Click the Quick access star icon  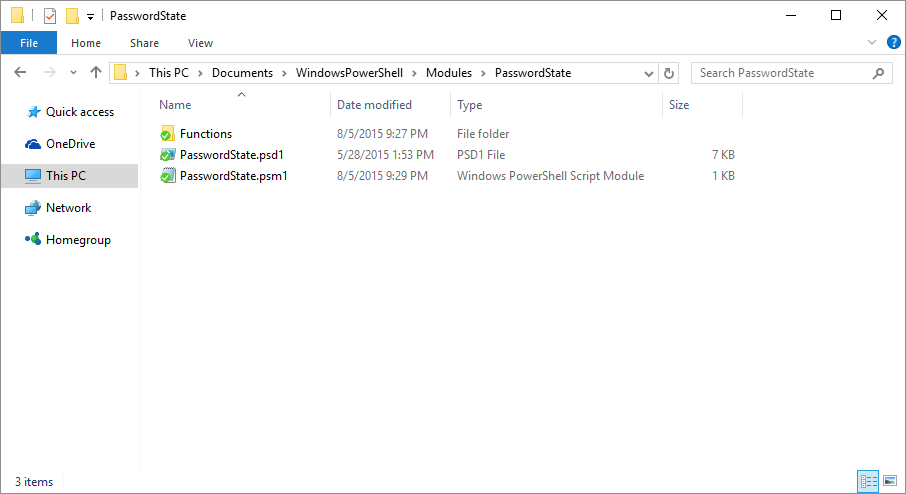tap(34, 112)
